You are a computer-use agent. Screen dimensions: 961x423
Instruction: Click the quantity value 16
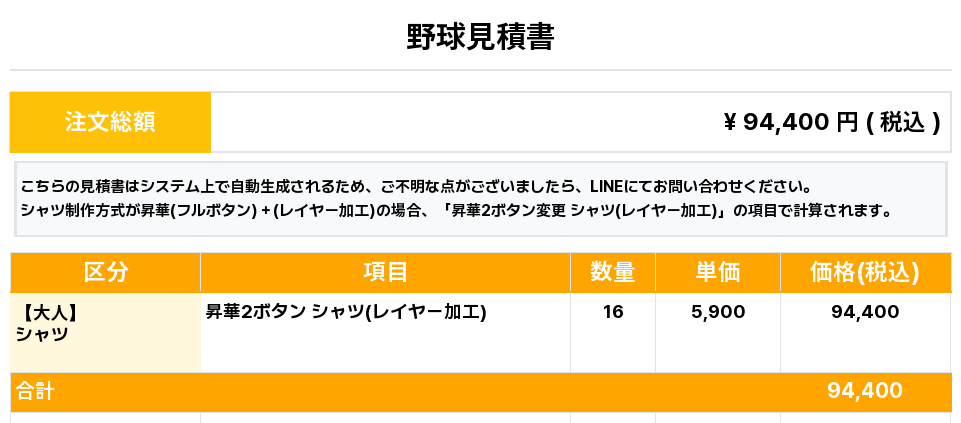click(x=613, y=312)
